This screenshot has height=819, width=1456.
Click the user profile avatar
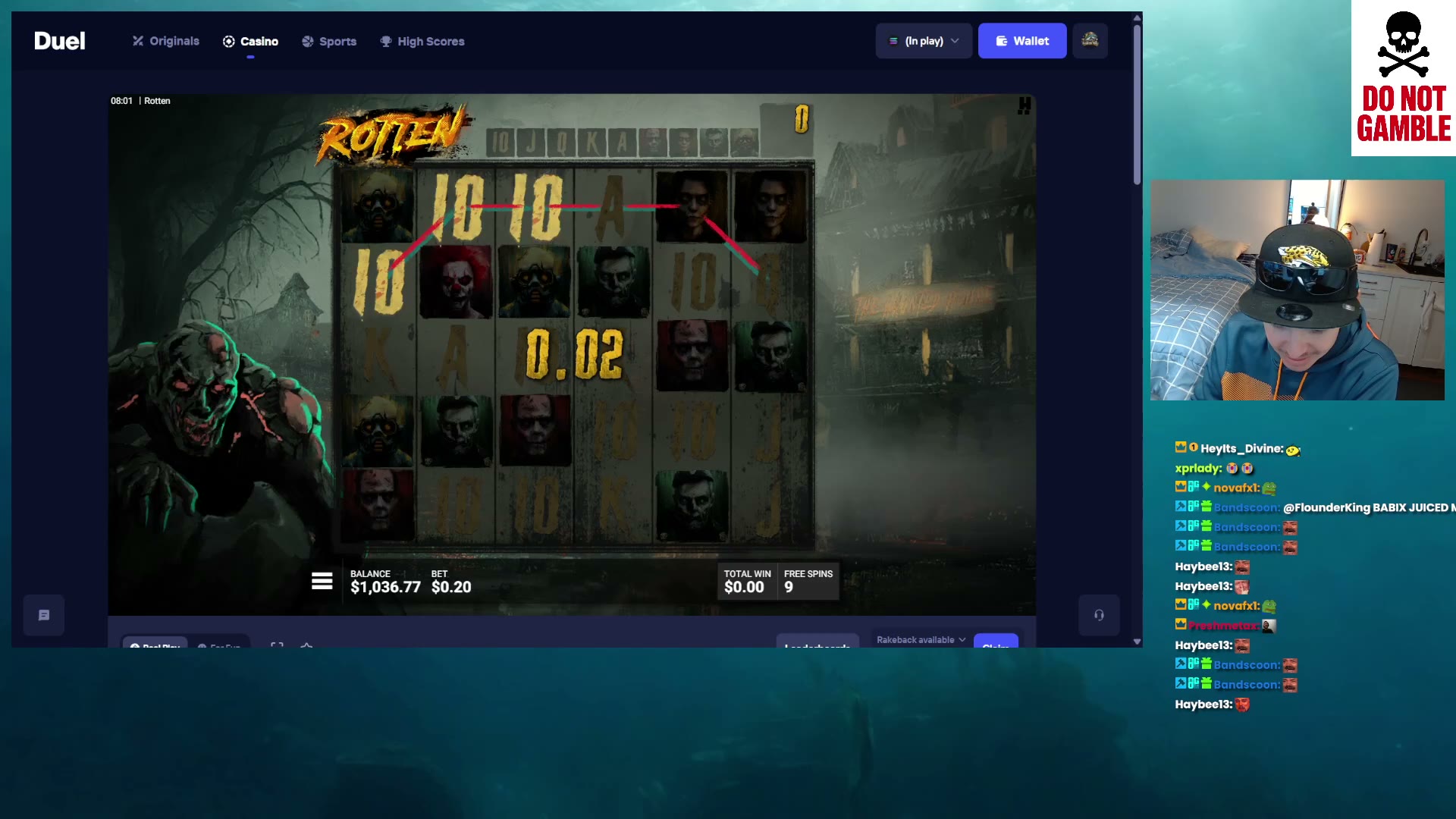point(1090,40)
